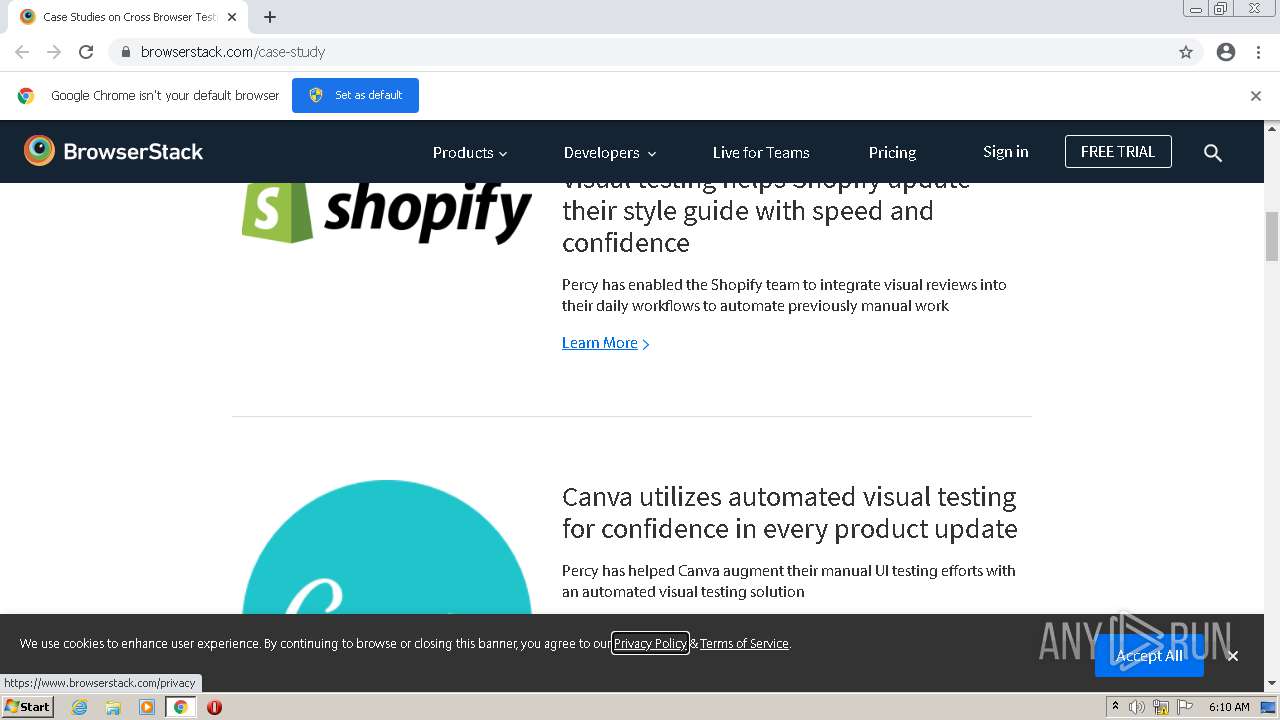The image size is (1280, 720).
Task: Open Windows Media Player from taskbar
Action: coord(147,707)
